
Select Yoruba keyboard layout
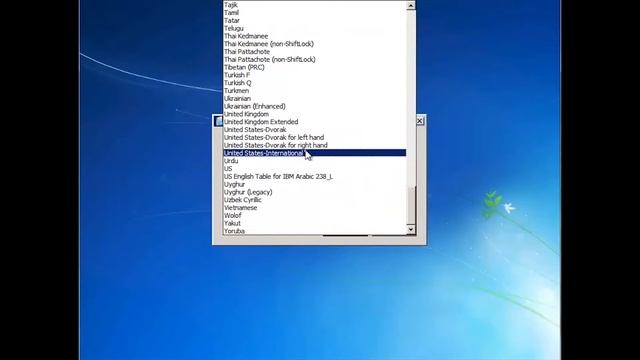315,231
